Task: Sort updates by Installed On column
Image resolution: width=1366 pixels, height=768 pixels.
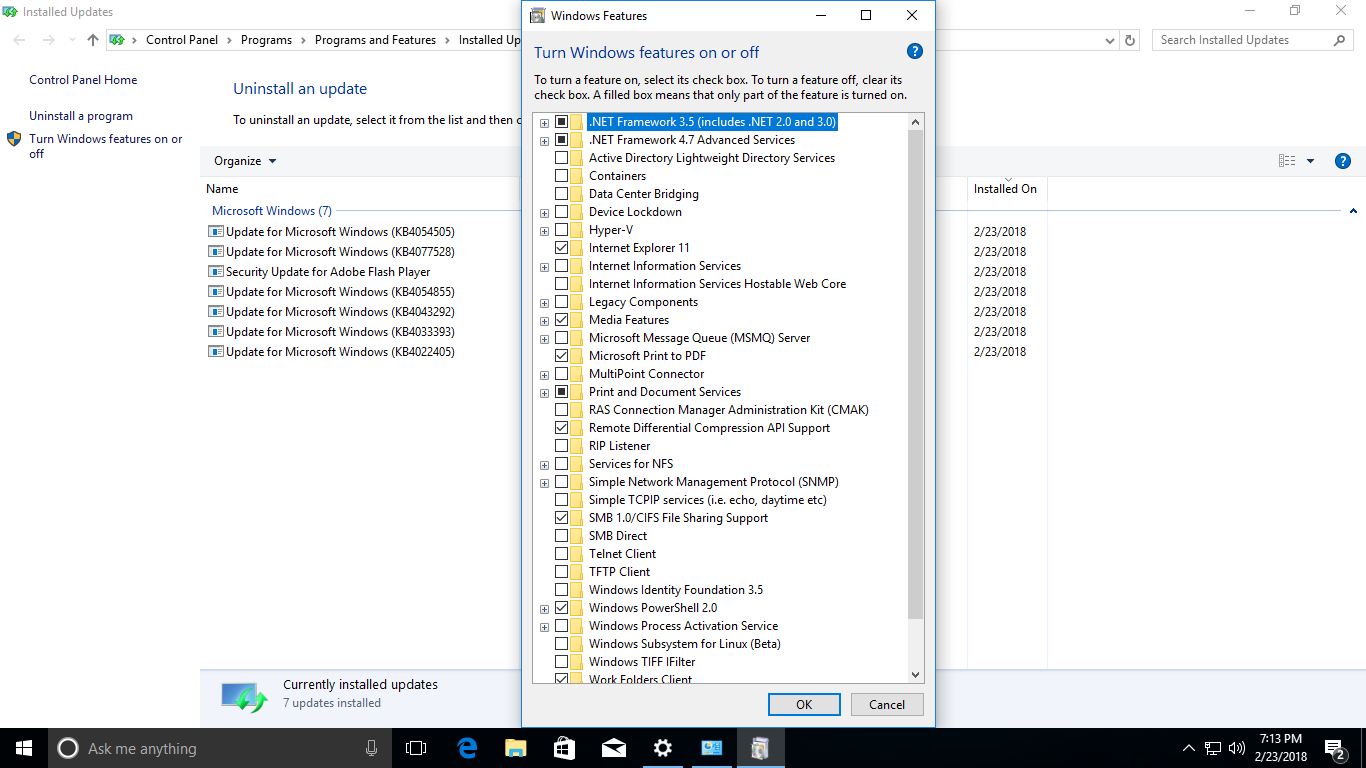Action: coord(1005,189)
